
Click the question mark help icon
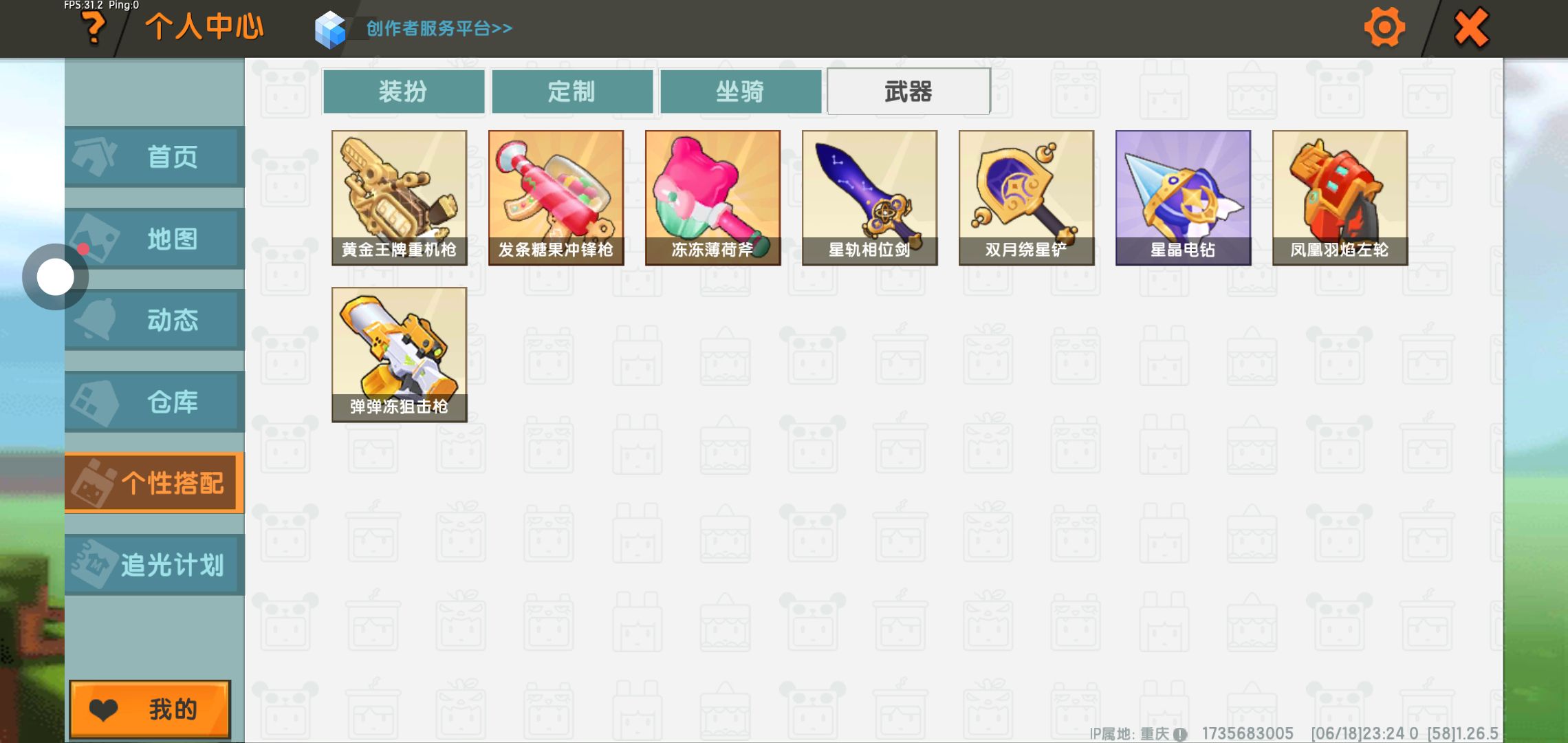pyautogui.click(x=94, y=28)
